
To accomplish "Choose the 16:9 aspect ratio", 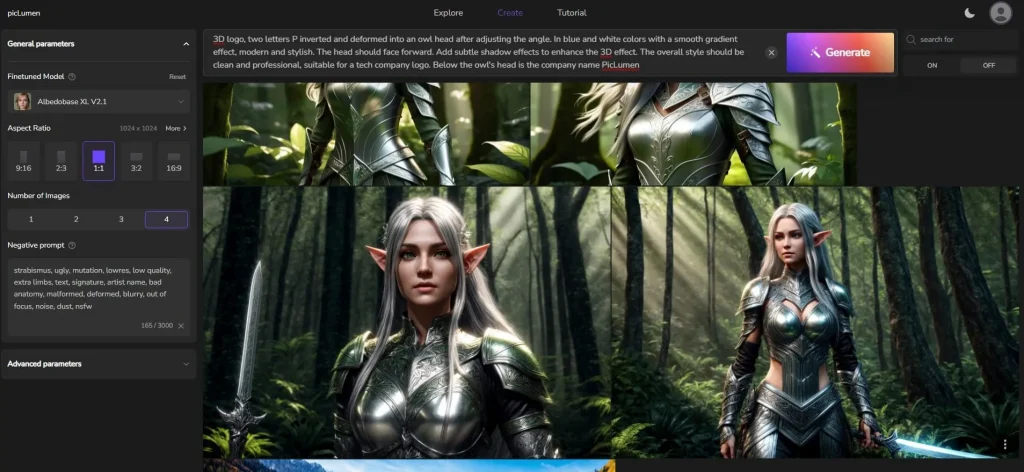I will (174, 160).
